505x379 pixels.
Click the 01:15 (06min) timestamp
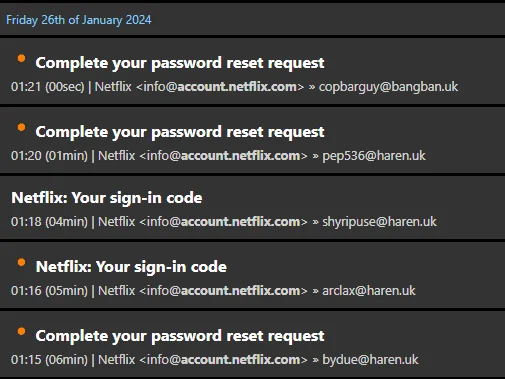[49, 360]
